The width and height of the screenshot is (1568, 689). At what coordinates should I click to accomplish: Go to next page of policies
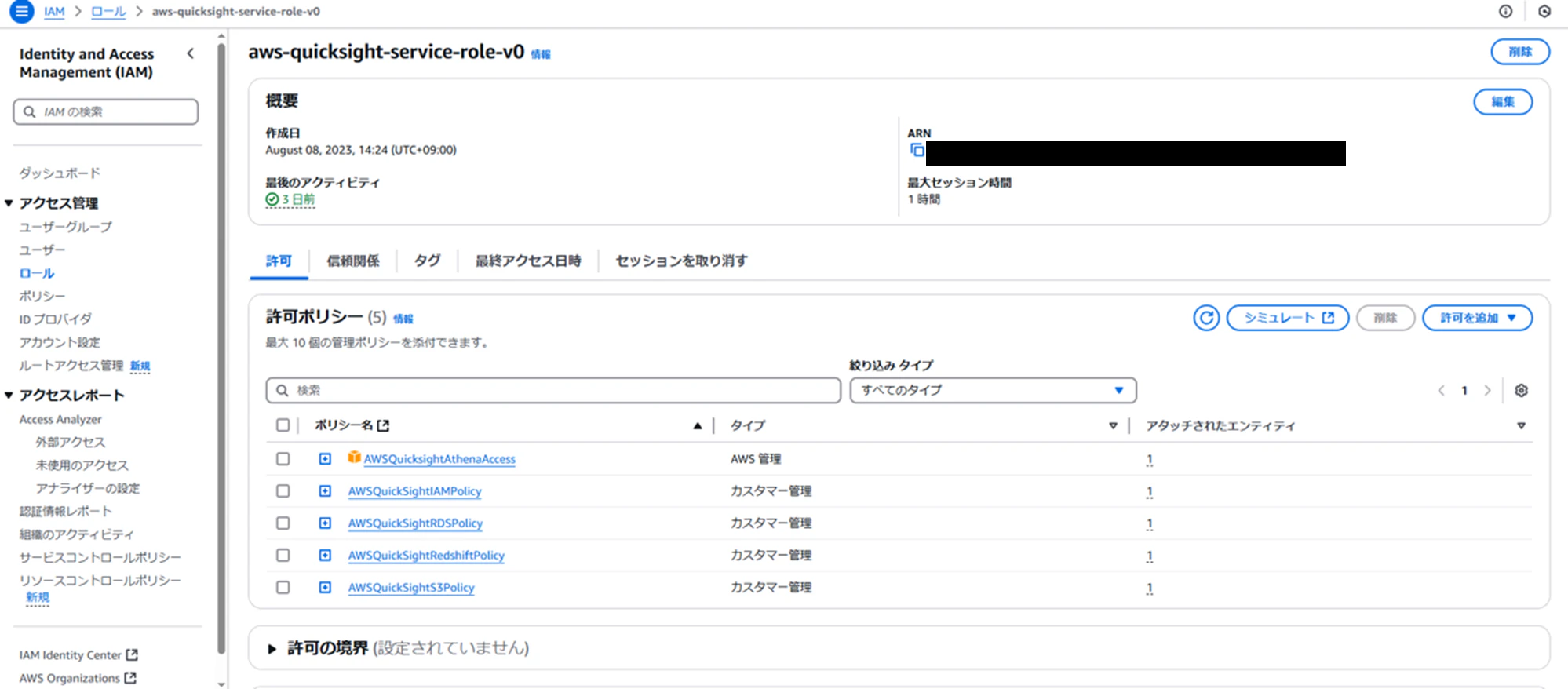click(x=1487, y=390)
